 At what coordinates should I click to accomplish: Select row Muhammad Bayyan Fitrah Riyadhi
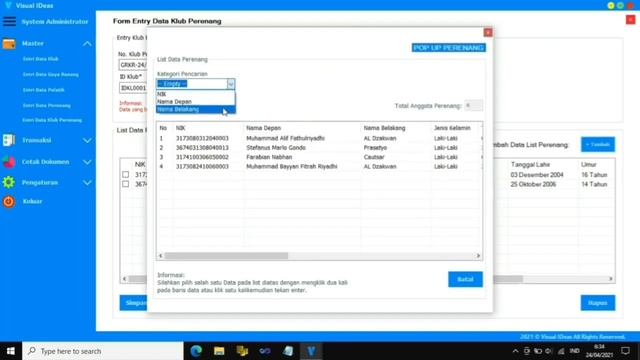[319, 167]
